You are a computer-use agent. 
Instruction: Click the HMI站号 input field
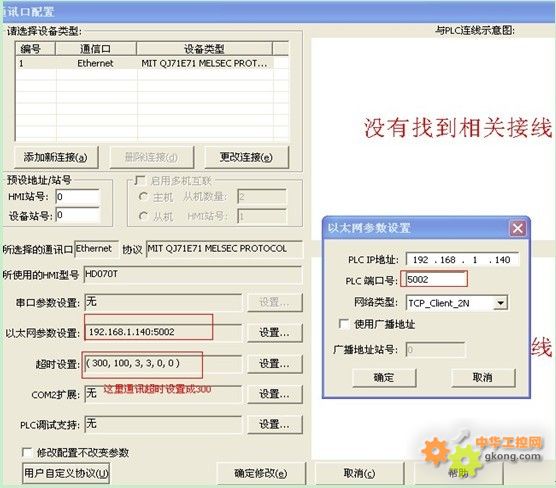pyautogui.click(x=77, y=196)
